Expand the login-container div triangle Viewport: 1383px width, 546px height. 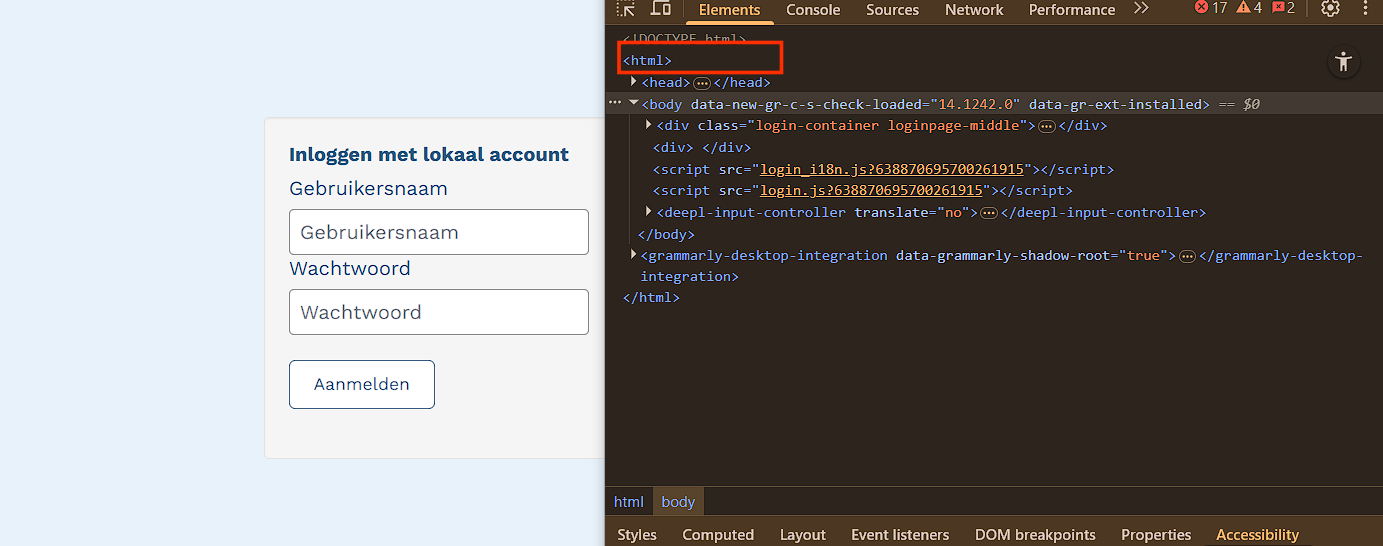[x=649, y=125]
